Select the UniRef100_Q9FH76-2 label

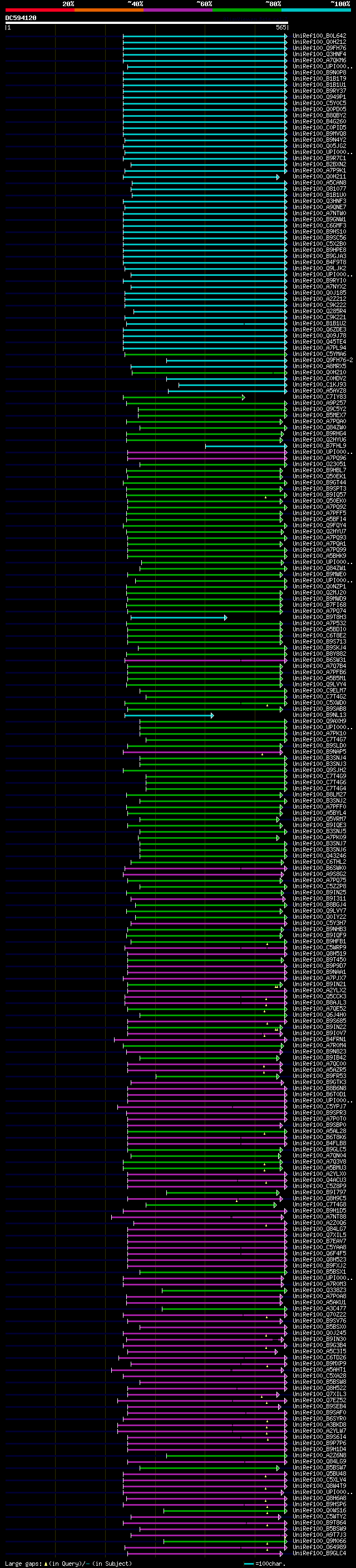tap(323, 360)
